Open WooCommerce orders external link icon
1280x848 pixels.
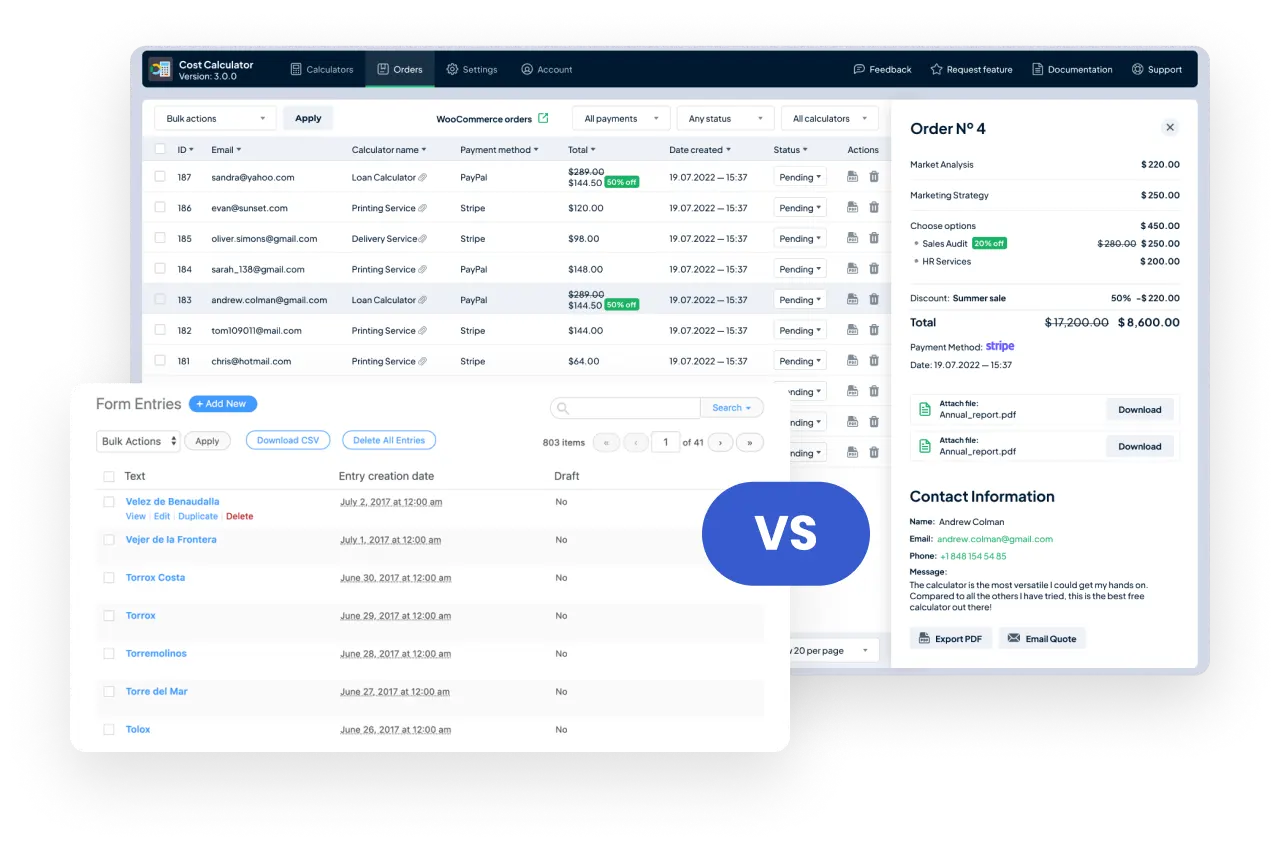[543, 118]
